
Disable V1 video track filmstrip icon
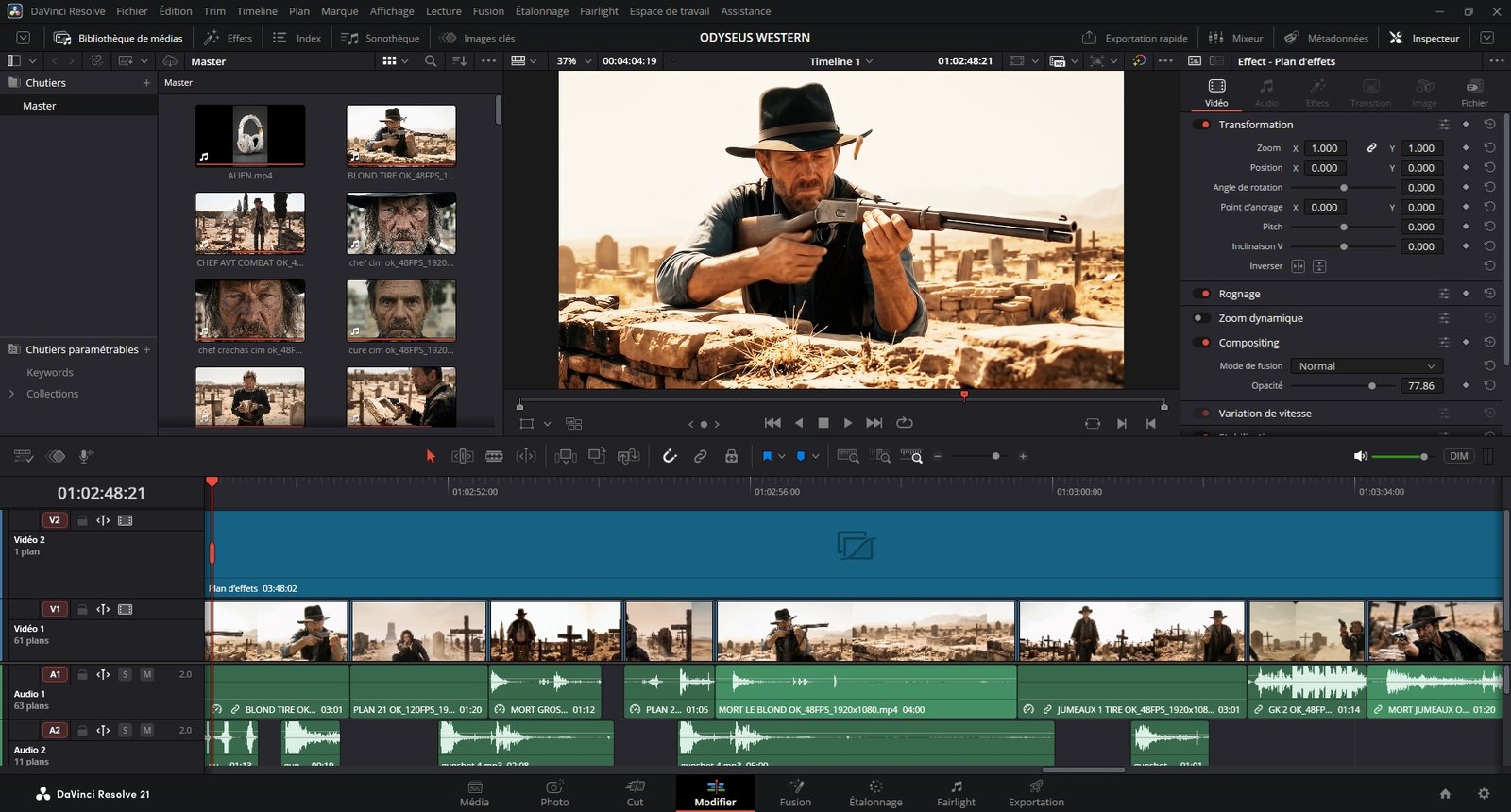tap(126, 609)
